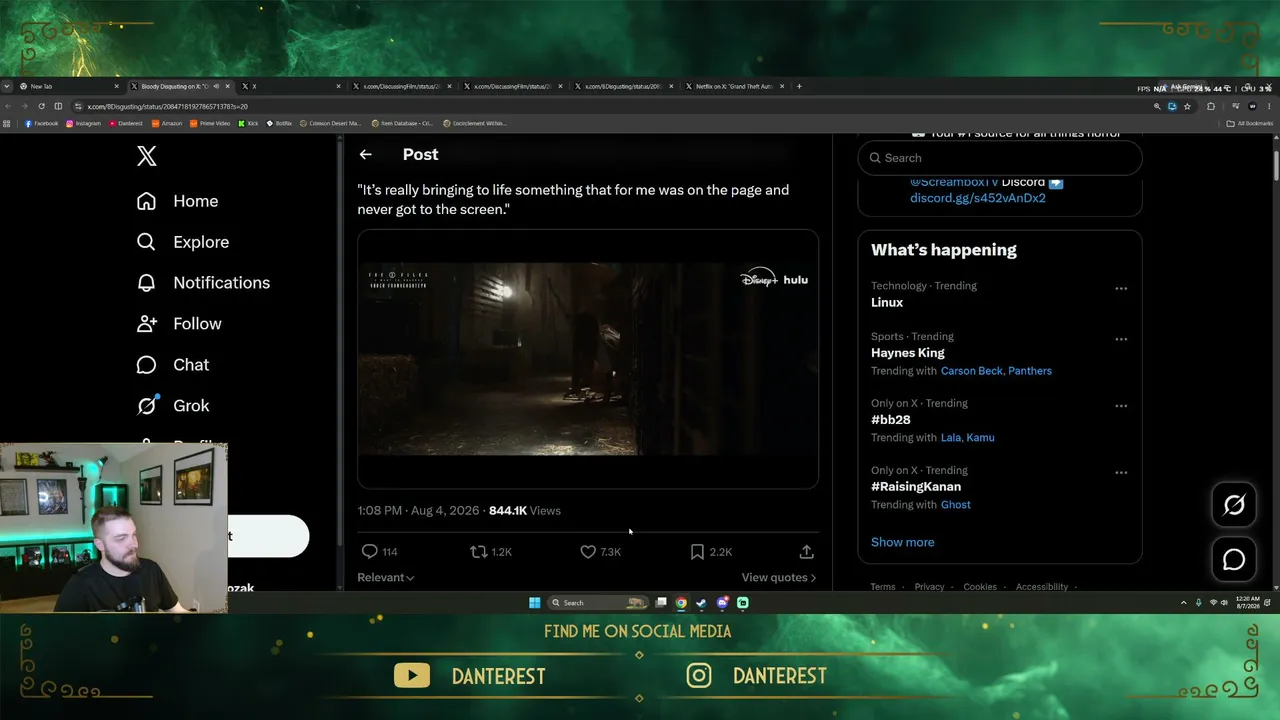The image size is (1280, 720).
Task: Click the browser address bar URL
Action: pyautogui.click(x=167, y=106)
